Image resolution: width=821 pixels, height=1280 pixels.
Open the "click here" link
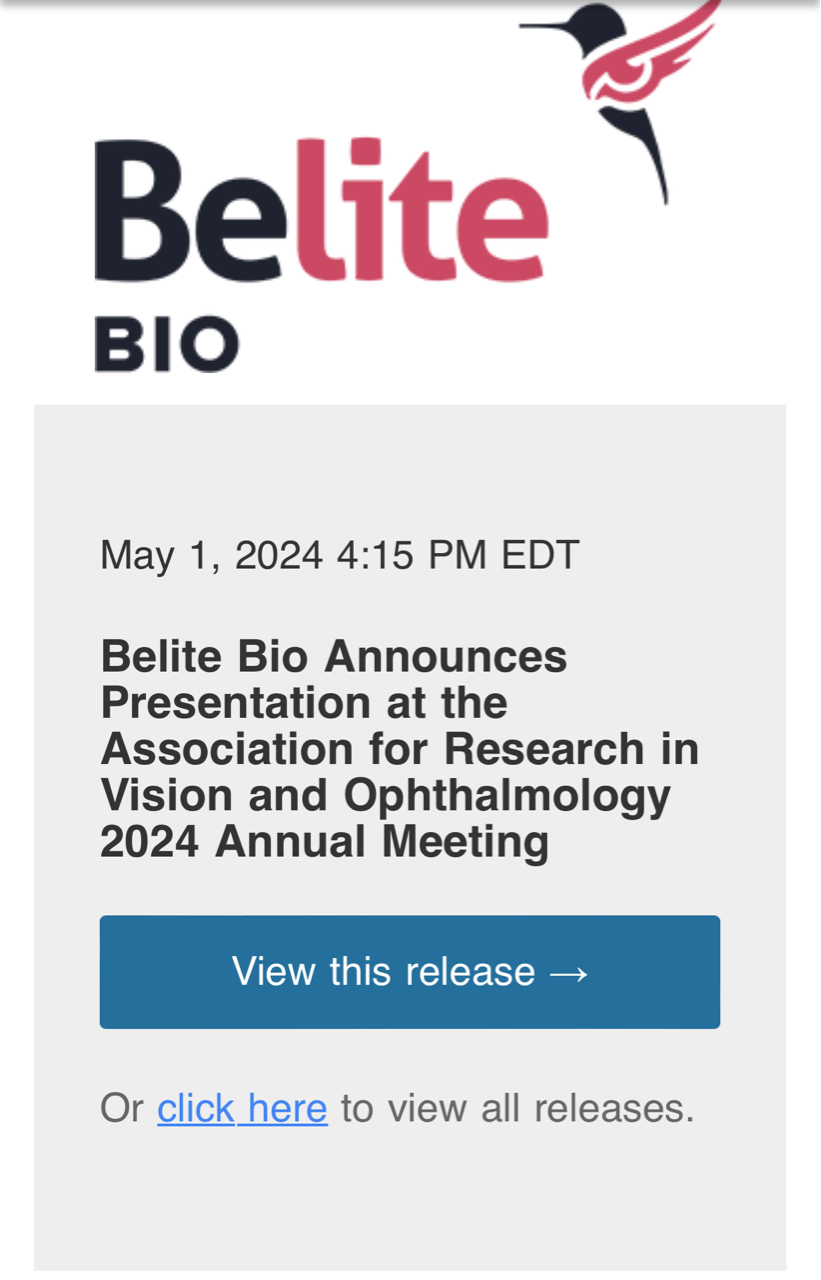tap(242, 1108)
